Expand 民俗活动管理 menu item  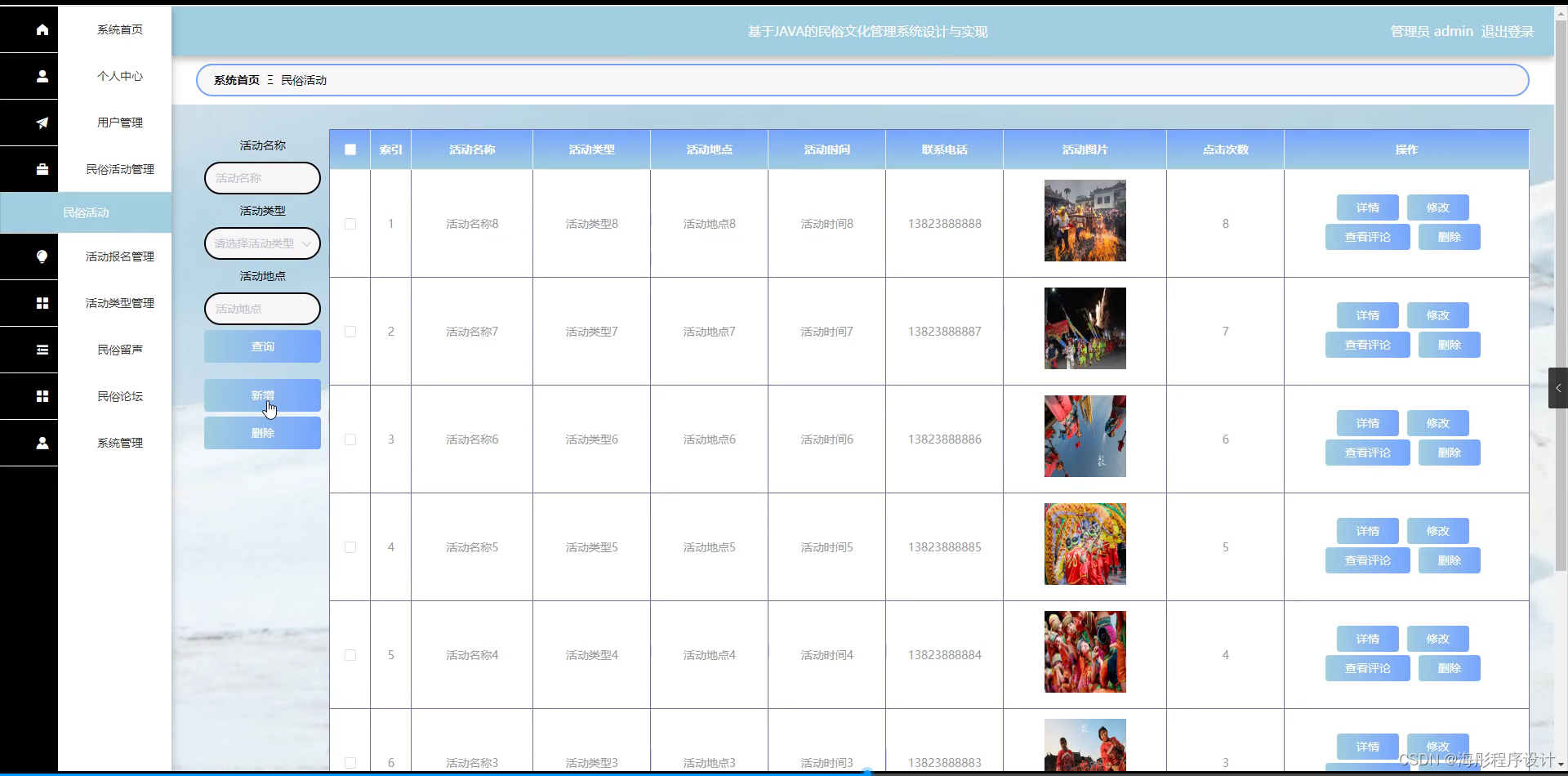coord(120,169)
